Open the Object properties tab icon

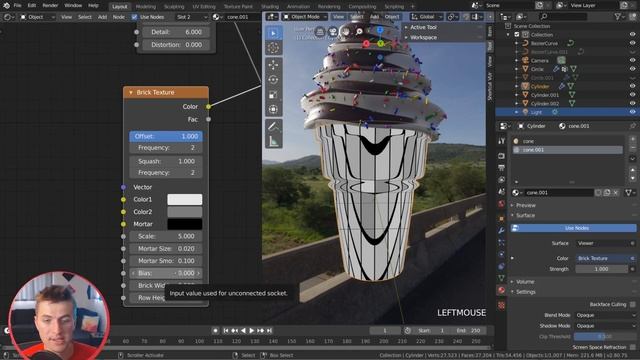(x=502, y=218)
